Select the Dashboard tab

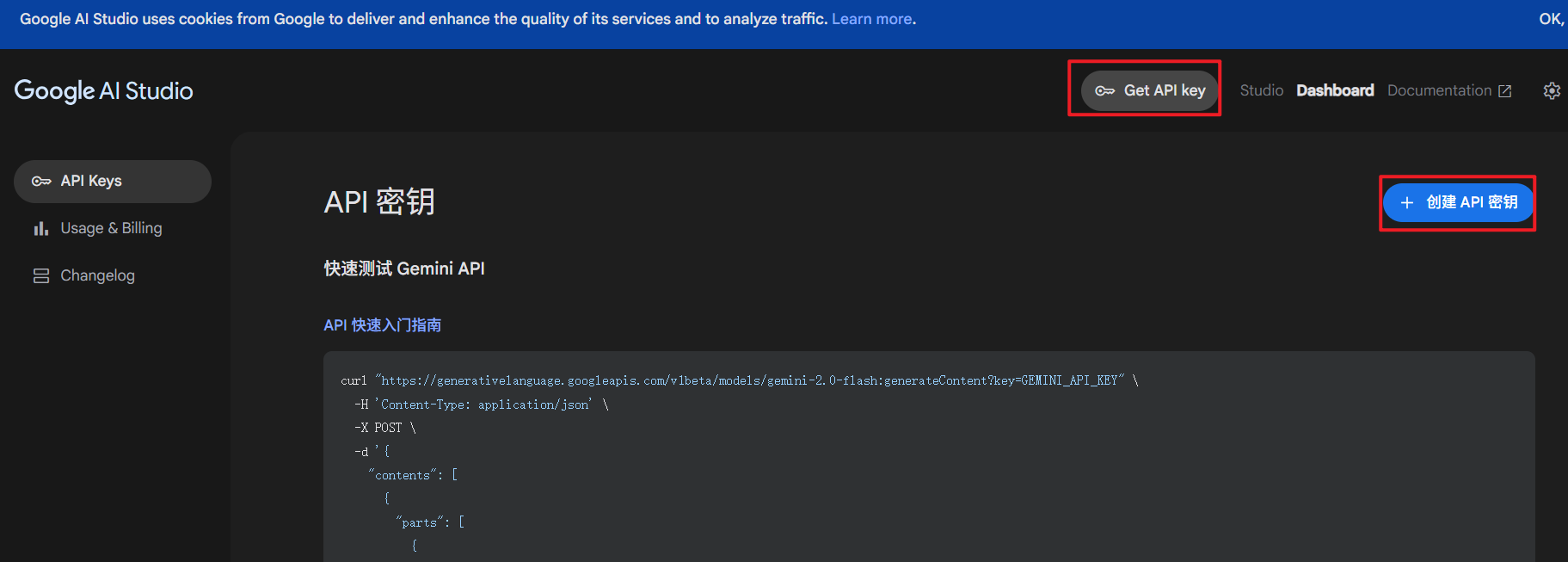[x=1335, y=90]
